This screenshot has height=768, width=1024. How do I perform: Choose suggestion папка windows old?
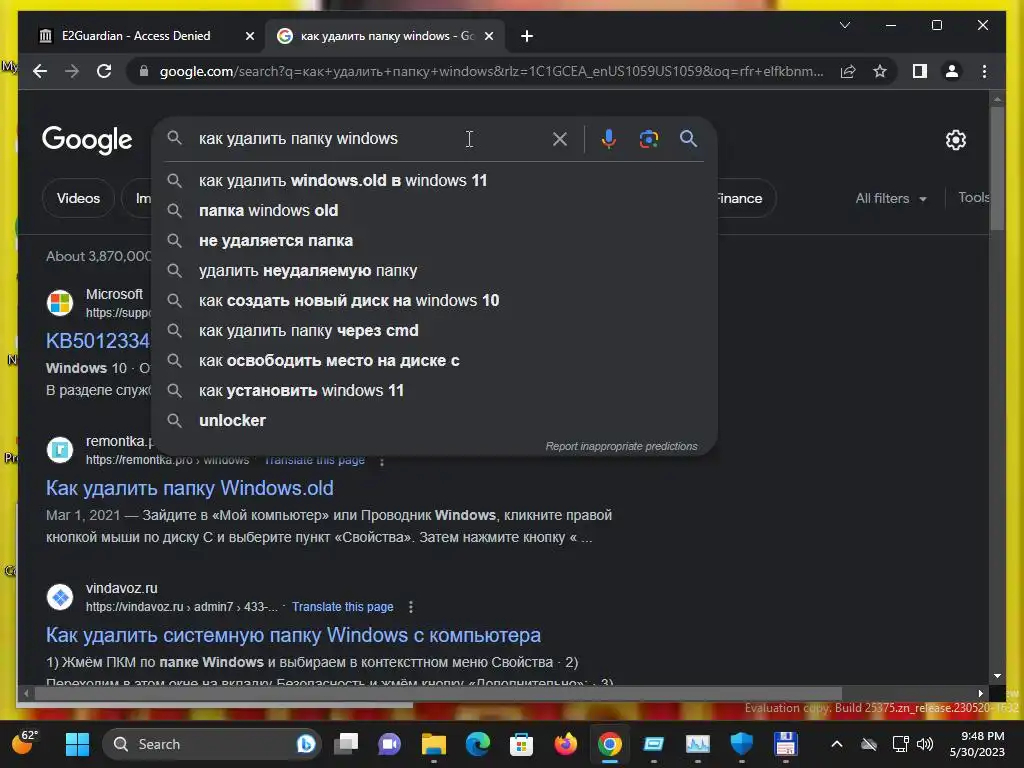click(434, 210)
